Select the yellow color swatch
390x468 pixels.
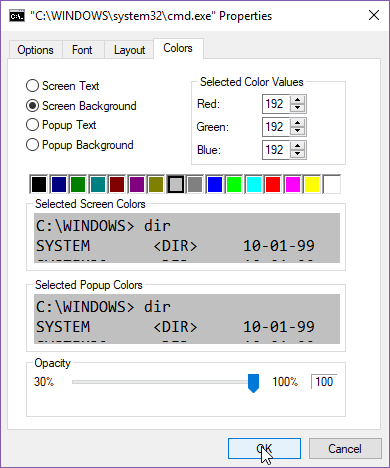click(312, 184)
